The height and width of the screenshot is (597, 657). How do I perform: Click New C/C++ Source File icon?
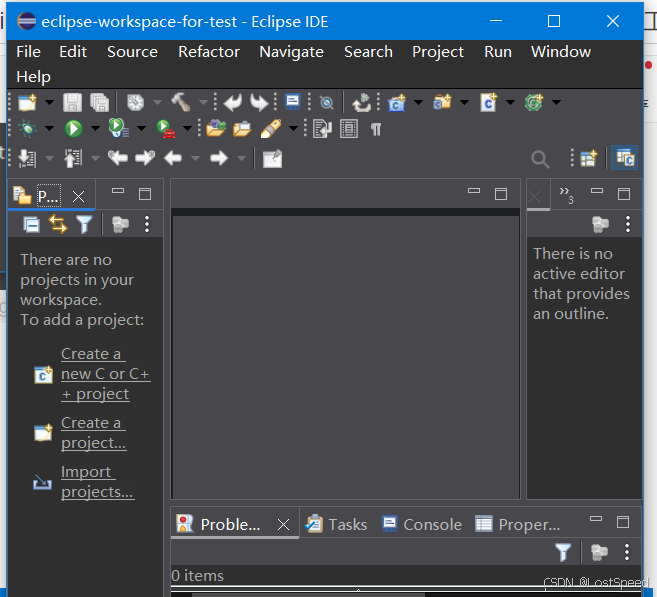coord(488,103)
